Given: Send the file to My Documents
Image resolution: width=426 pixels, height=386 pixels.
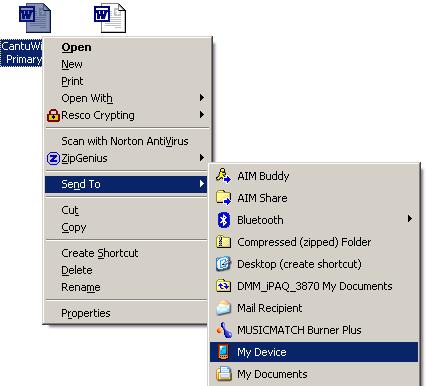Looking at the screenshot, I should tap(314, 374).
